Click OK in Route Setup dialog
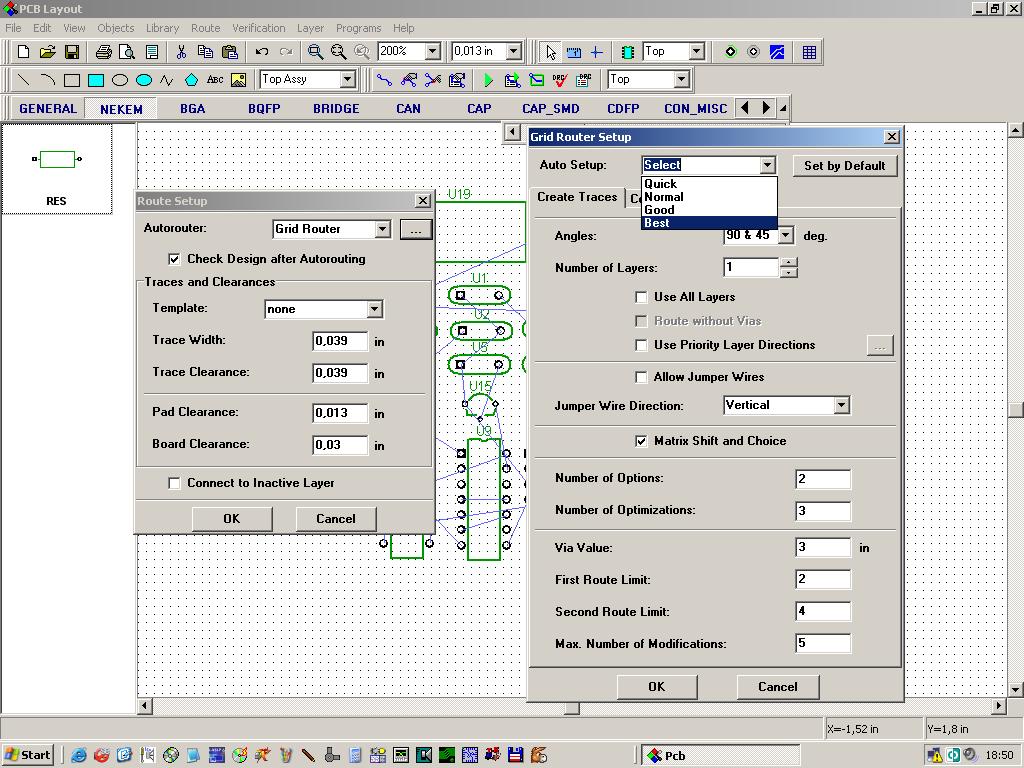Image resolution: width=1024 pixels, height=768 pixels. [232, 519]
